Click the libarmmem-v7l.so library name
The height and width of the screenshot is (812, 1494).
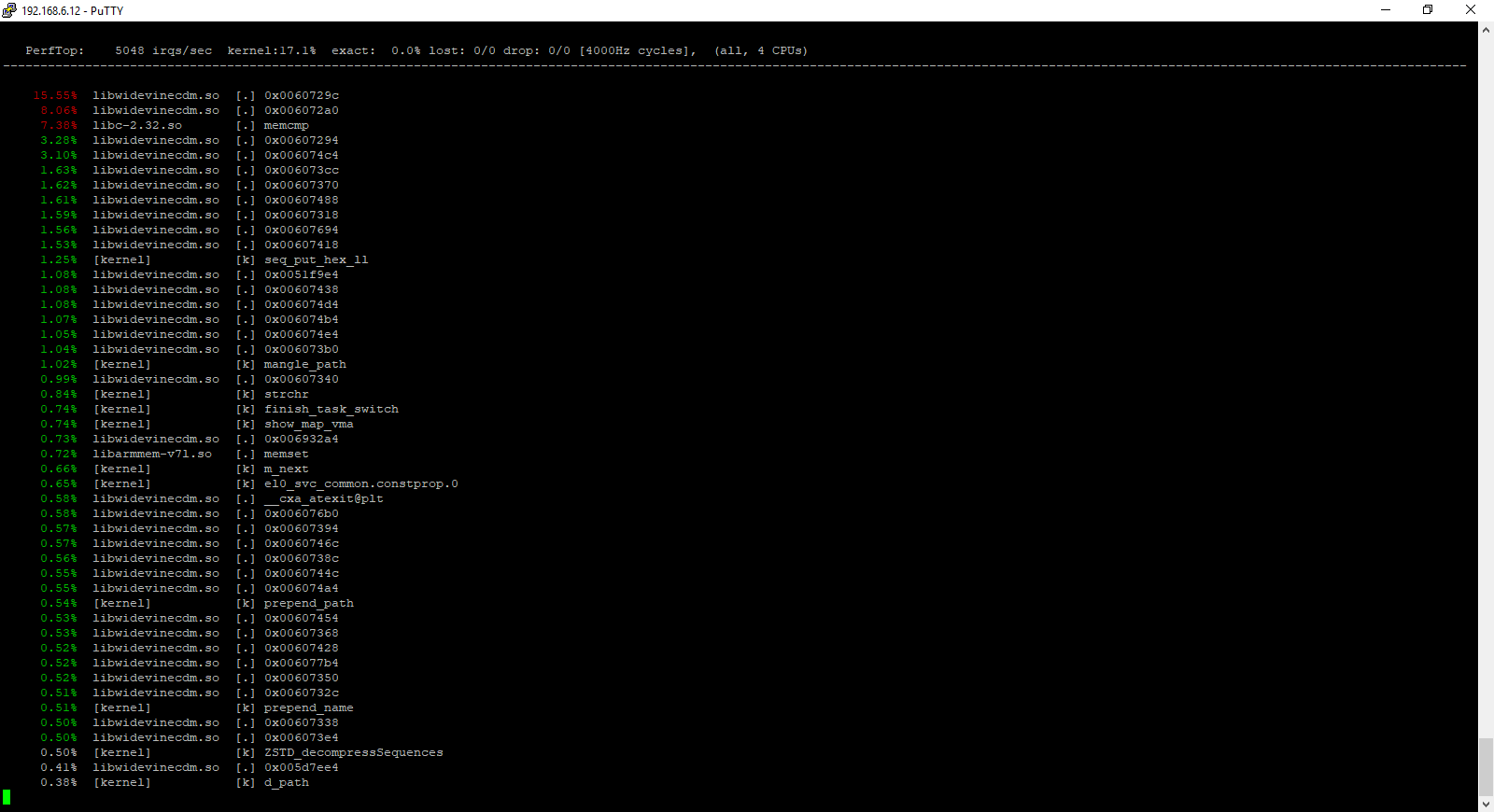pos(152,455)
